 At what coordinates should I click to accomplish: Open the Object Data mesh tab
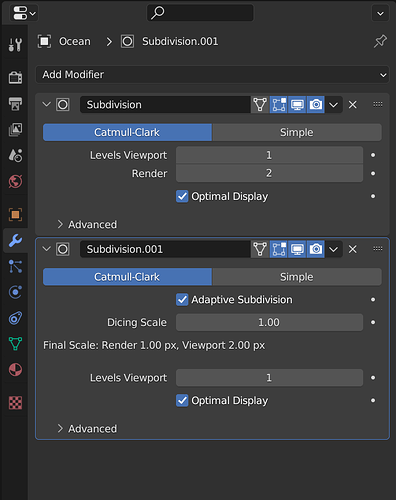click(15, 344)
